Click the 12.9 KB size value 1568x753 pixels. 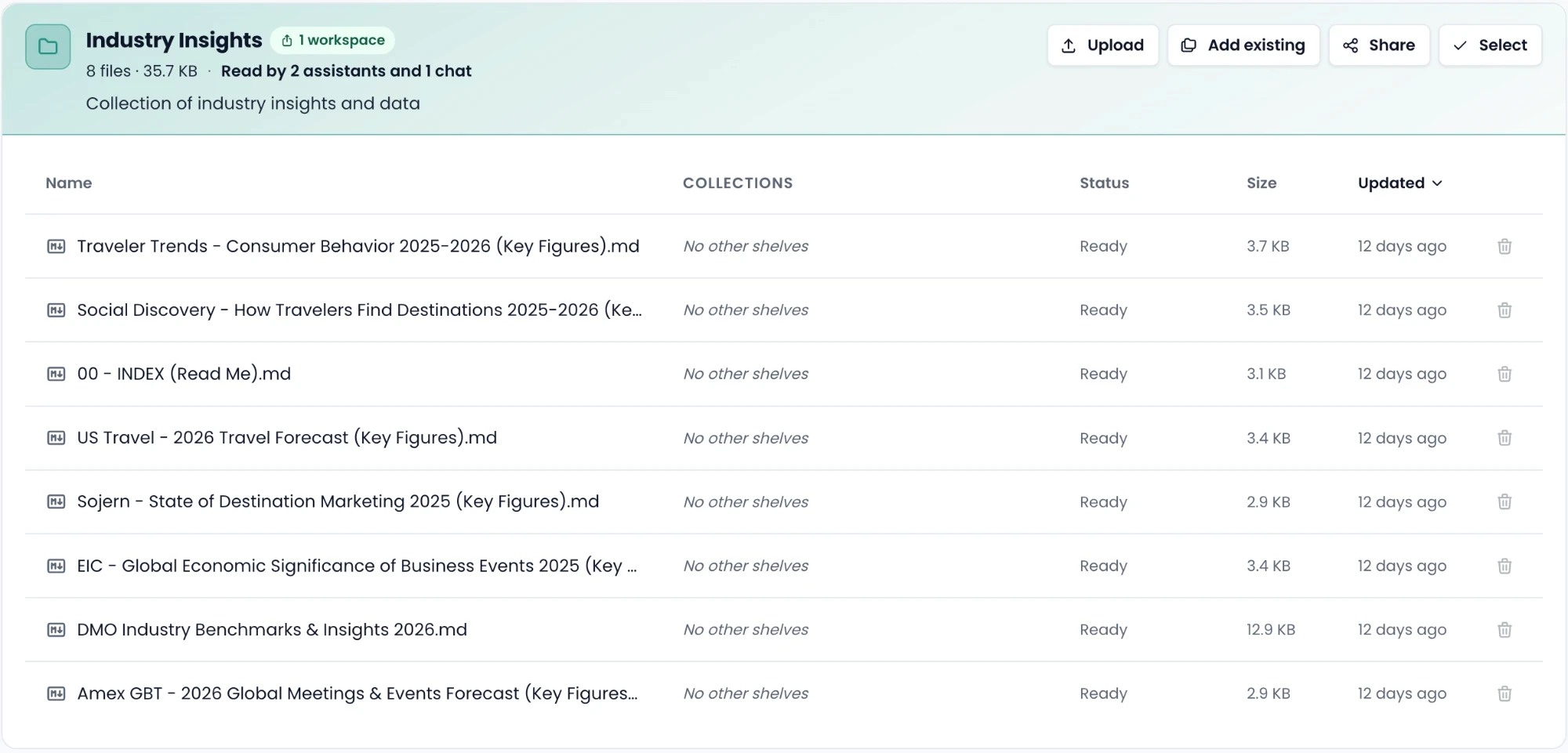pos(1271,629)
